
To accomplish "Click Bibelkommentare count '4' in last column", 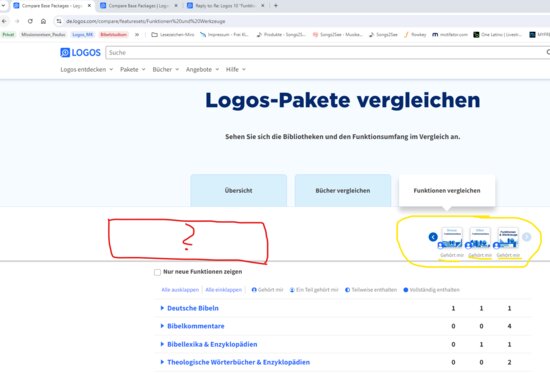I will pos(509,326).
